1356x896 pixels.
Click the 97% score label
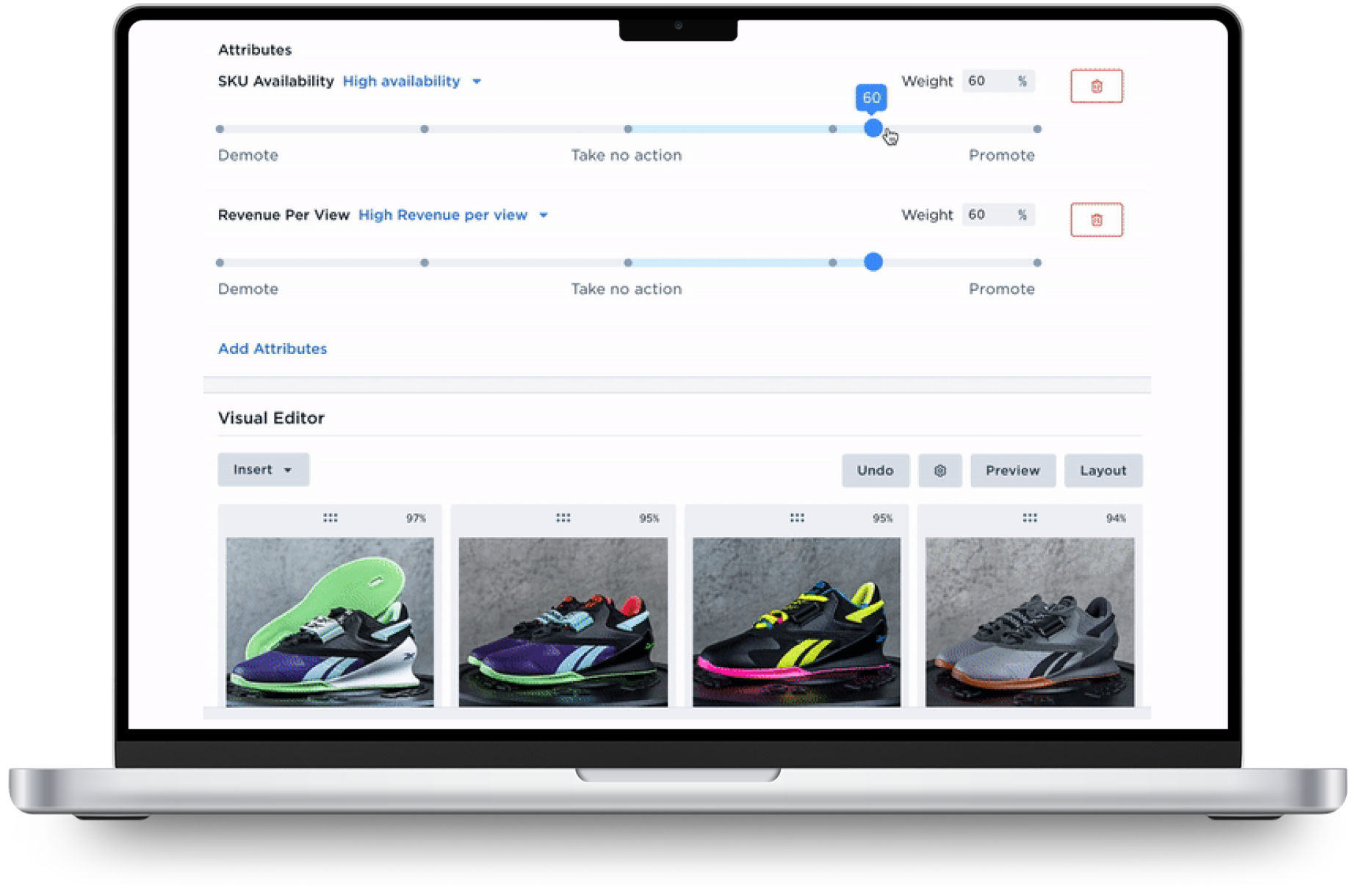pos(416,519)
